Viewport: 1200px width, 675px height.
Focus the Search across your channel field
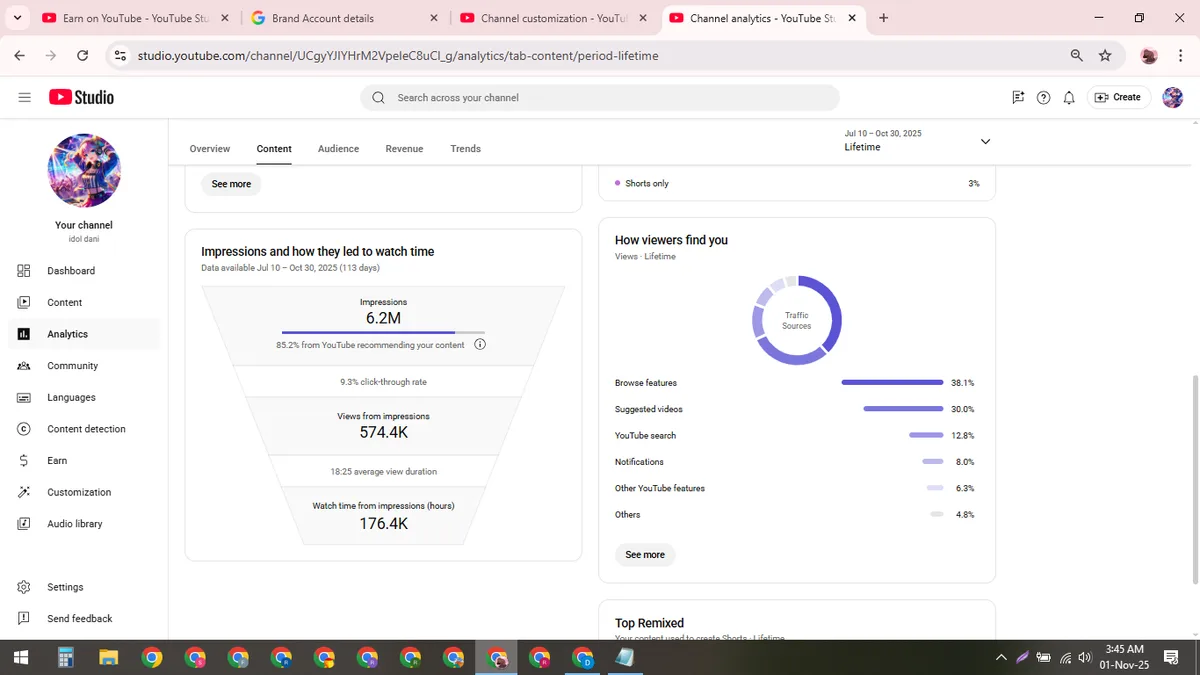click(x=600, y=97)
